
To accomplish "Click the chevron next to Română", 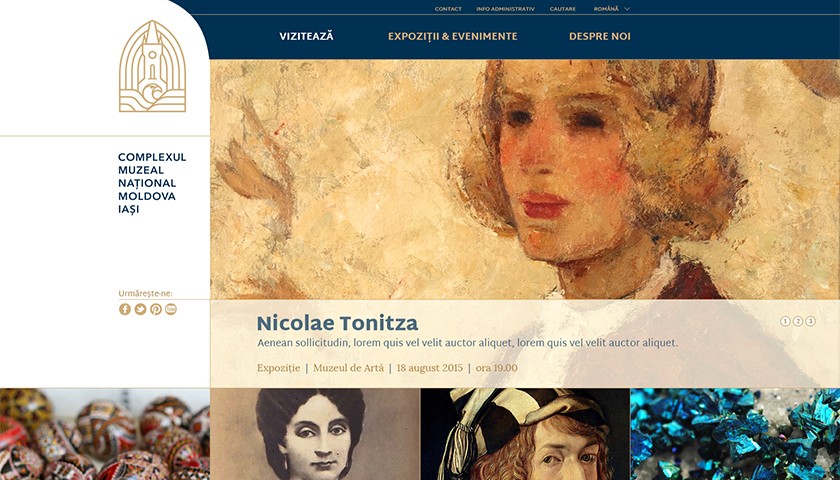I will pos(627,9).
